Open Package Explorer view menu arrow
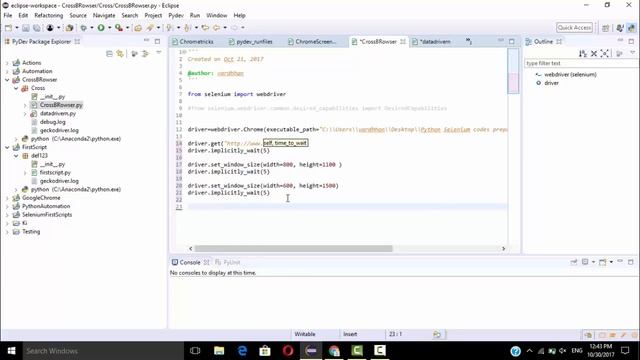Screen dimensions: 640x360 (x=159, y=53)
